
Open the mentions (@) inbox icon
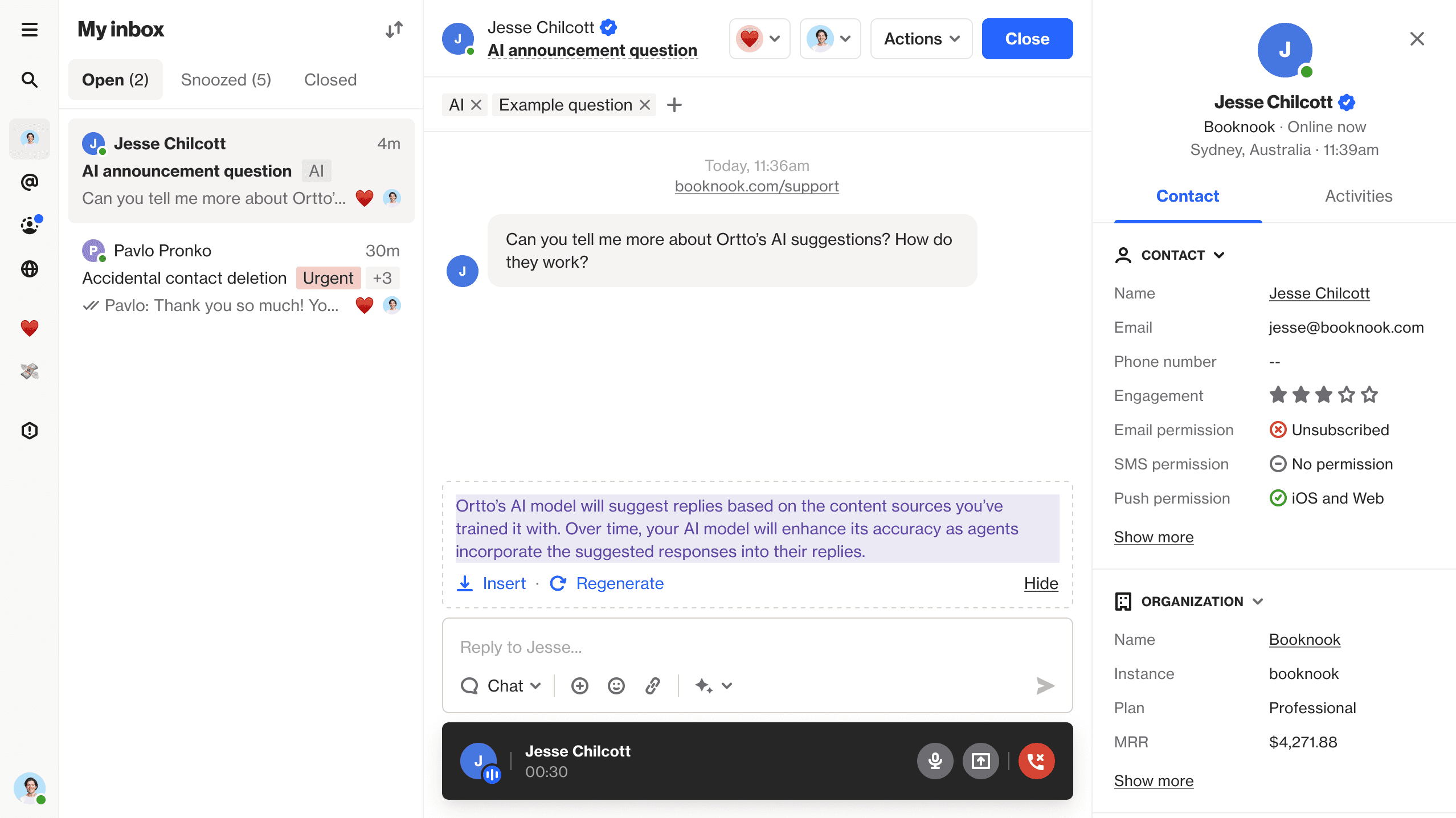click(30, 182)
